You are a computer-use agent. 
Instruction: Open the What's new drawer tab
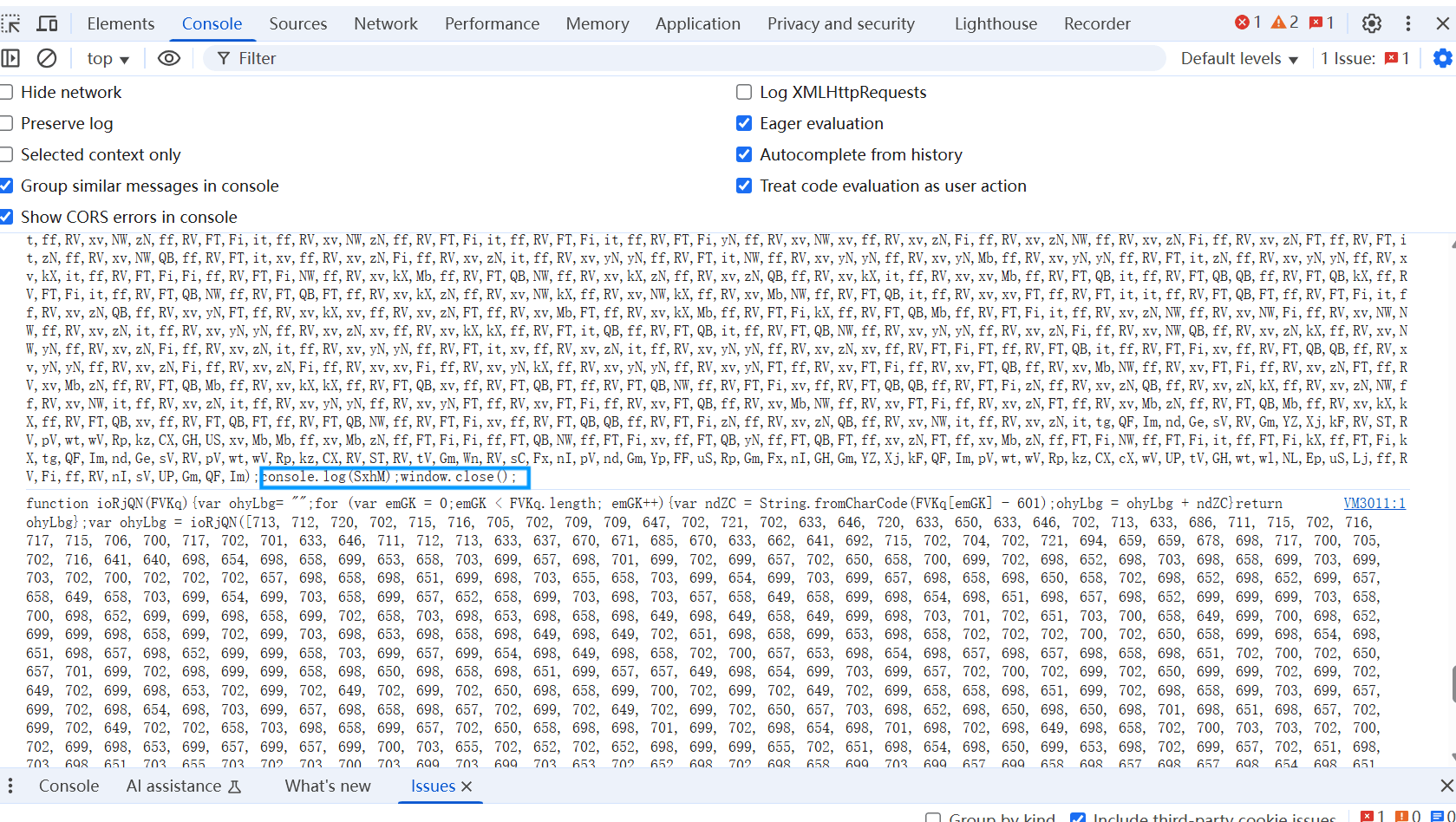coord(328,786)
